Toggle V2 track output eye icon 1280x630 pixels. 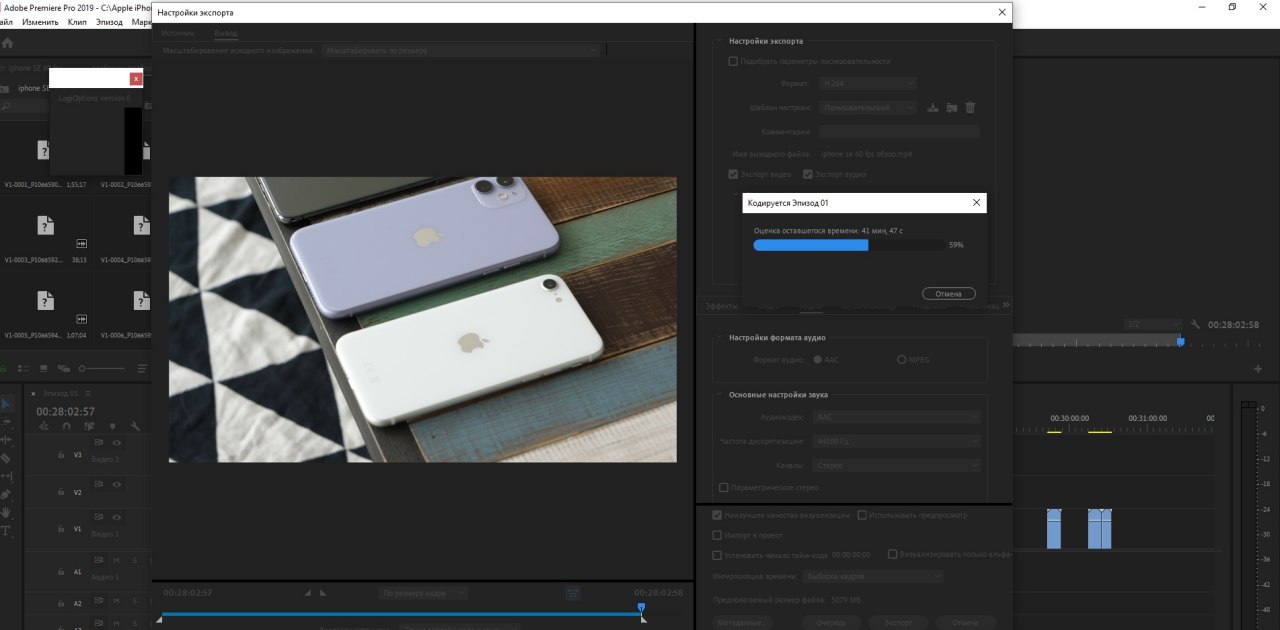(117, 484)
